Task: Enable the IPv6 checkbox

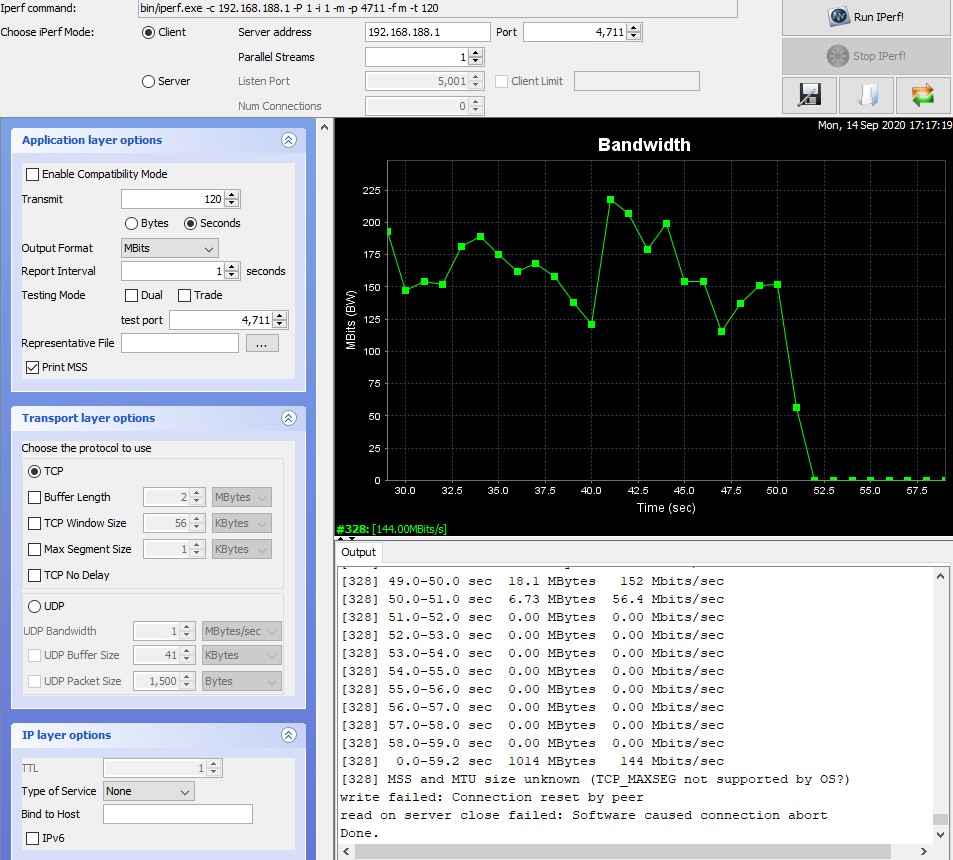Action: (32, 839)
